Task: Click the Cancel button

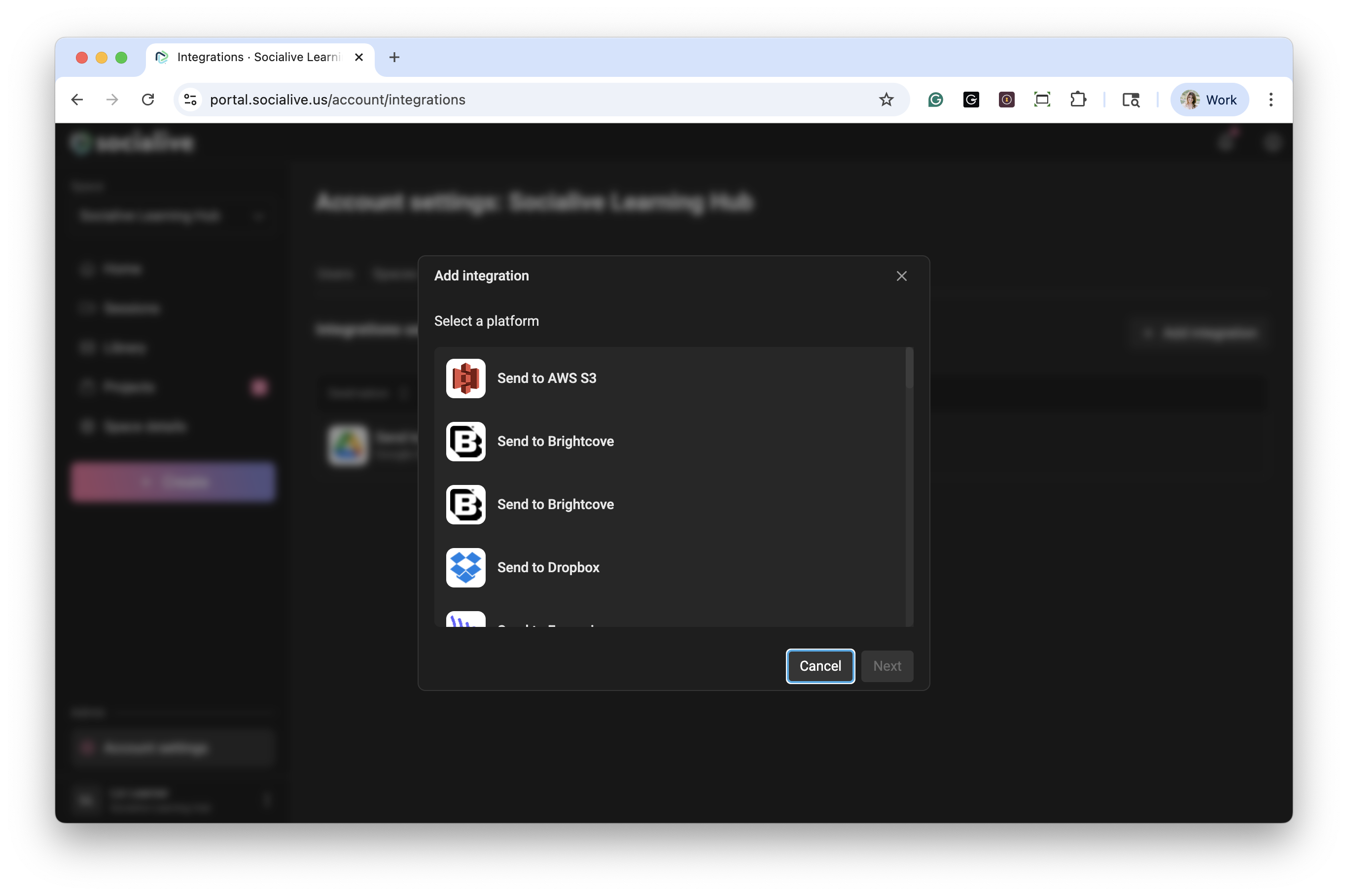Action: [x=820, y=666]
